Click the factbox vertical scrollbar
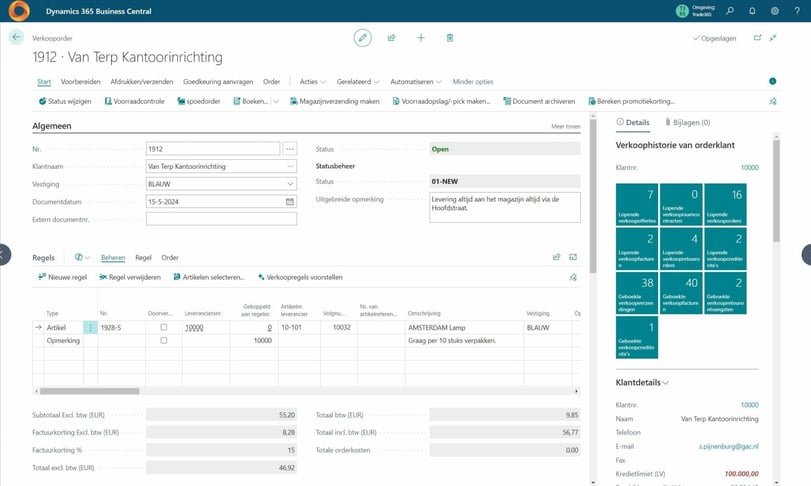 coord(776,189)
